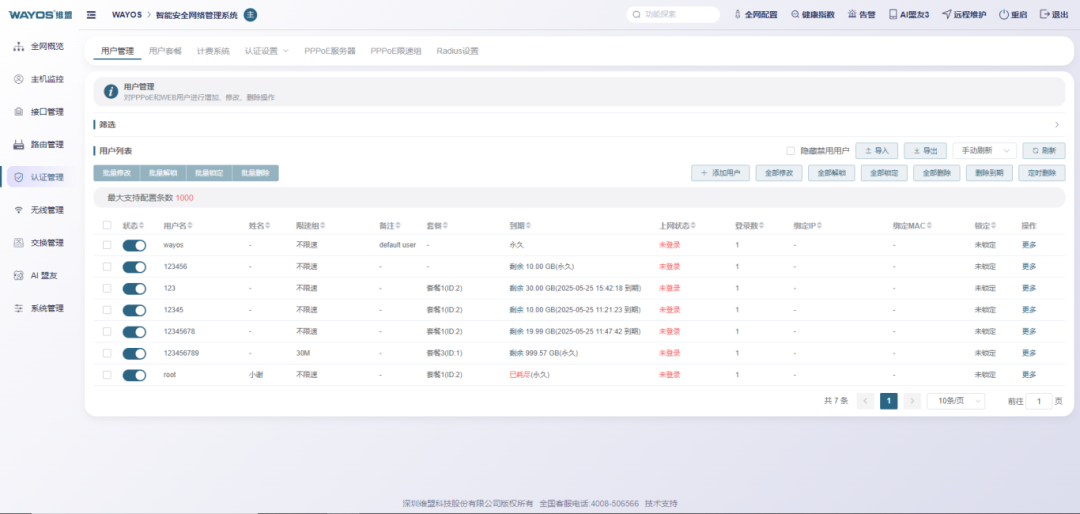Select 认证管理 shield icon in sidebar
Viewport: 1080px width, 514px height.
pos(19,177)
